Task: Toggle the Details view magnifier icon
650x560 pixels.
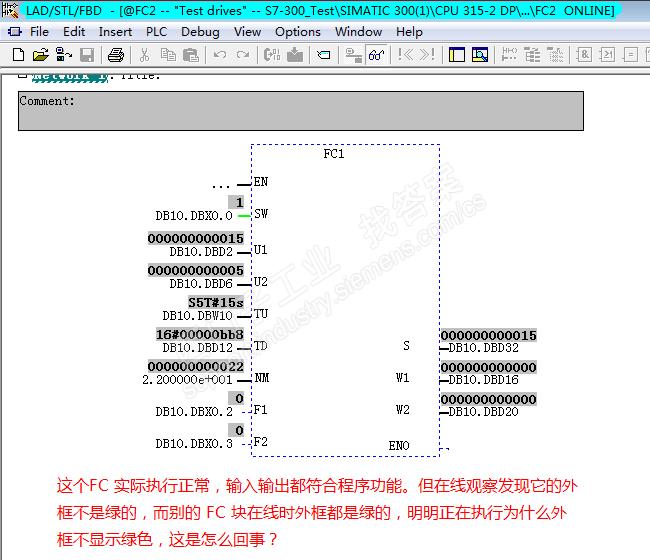Action: (480, 55)
